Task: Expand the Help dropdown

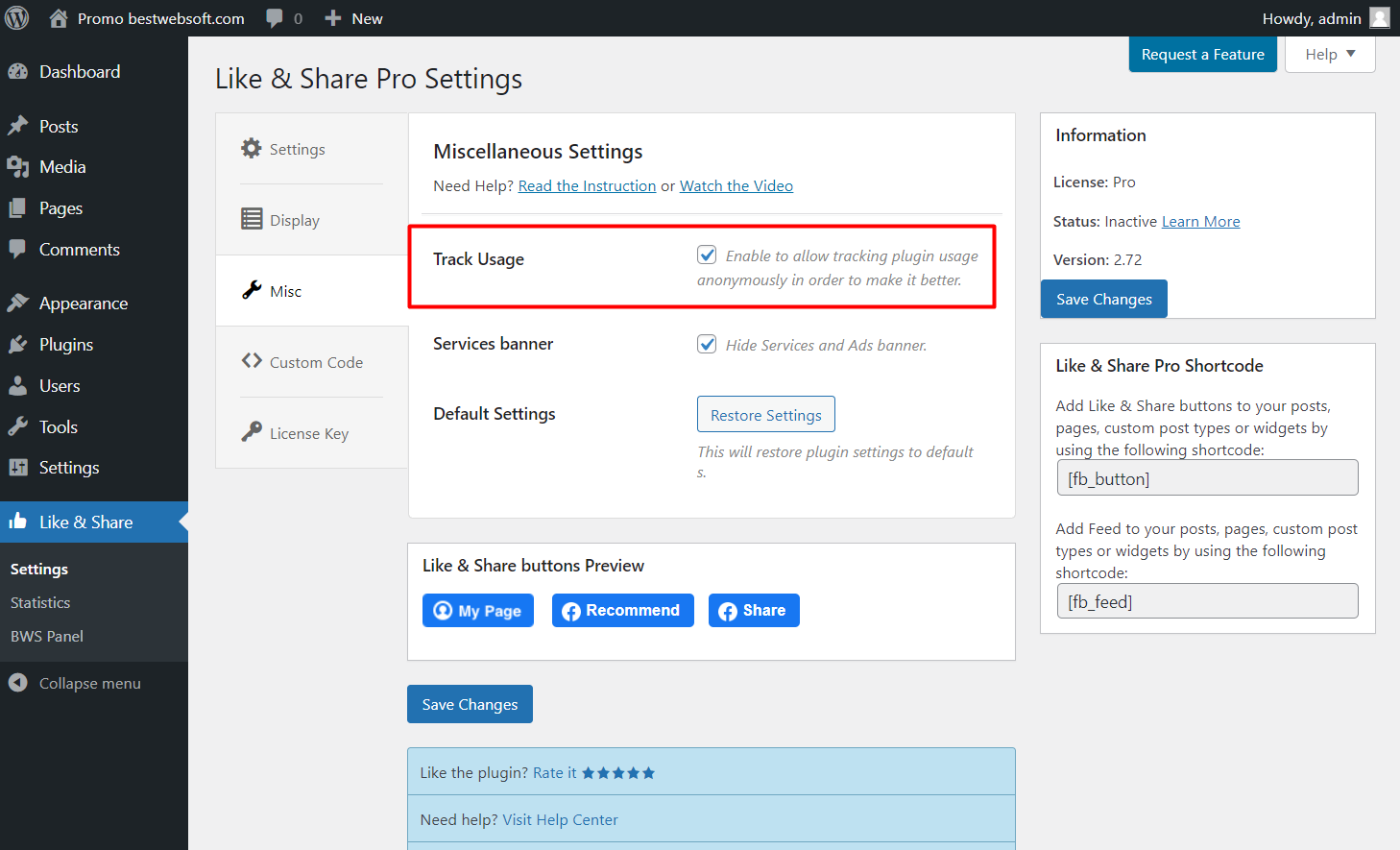Action: point(1330,55)
